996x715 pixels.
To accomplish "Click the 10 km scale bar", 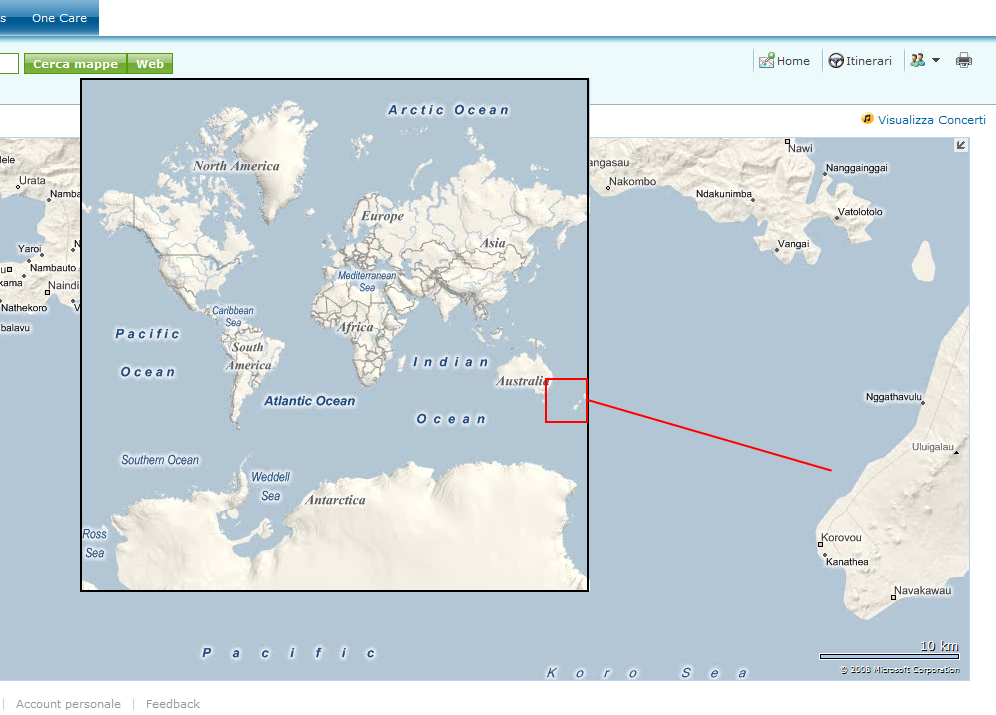I will point(889,656).
